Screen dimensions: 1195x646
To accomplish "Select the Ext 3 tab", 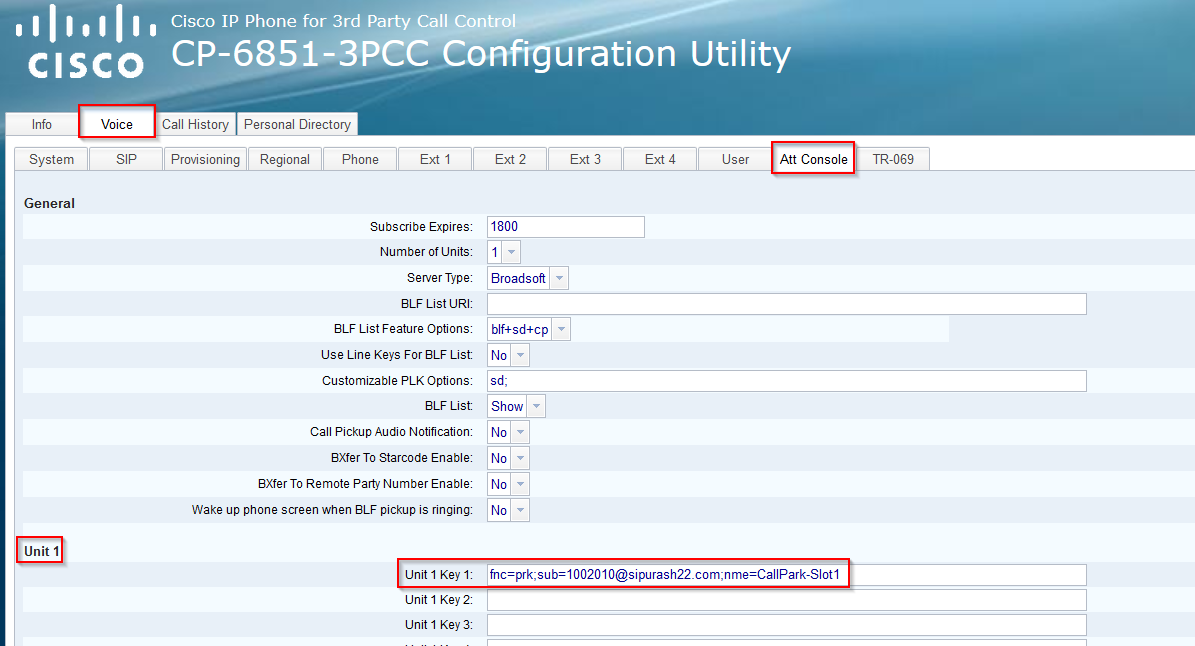I will coord(584,158).
